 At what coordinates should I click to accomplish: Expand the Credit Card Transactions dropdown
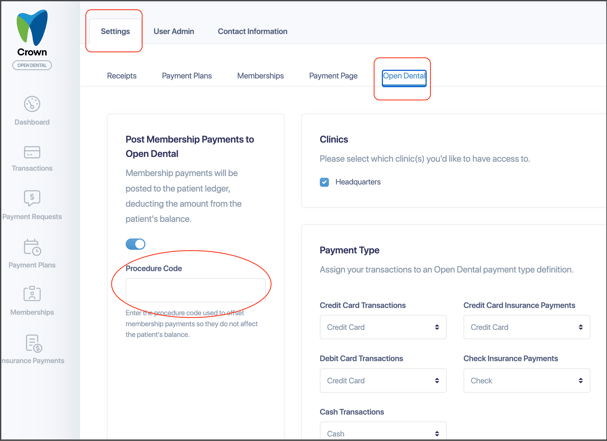383,327
